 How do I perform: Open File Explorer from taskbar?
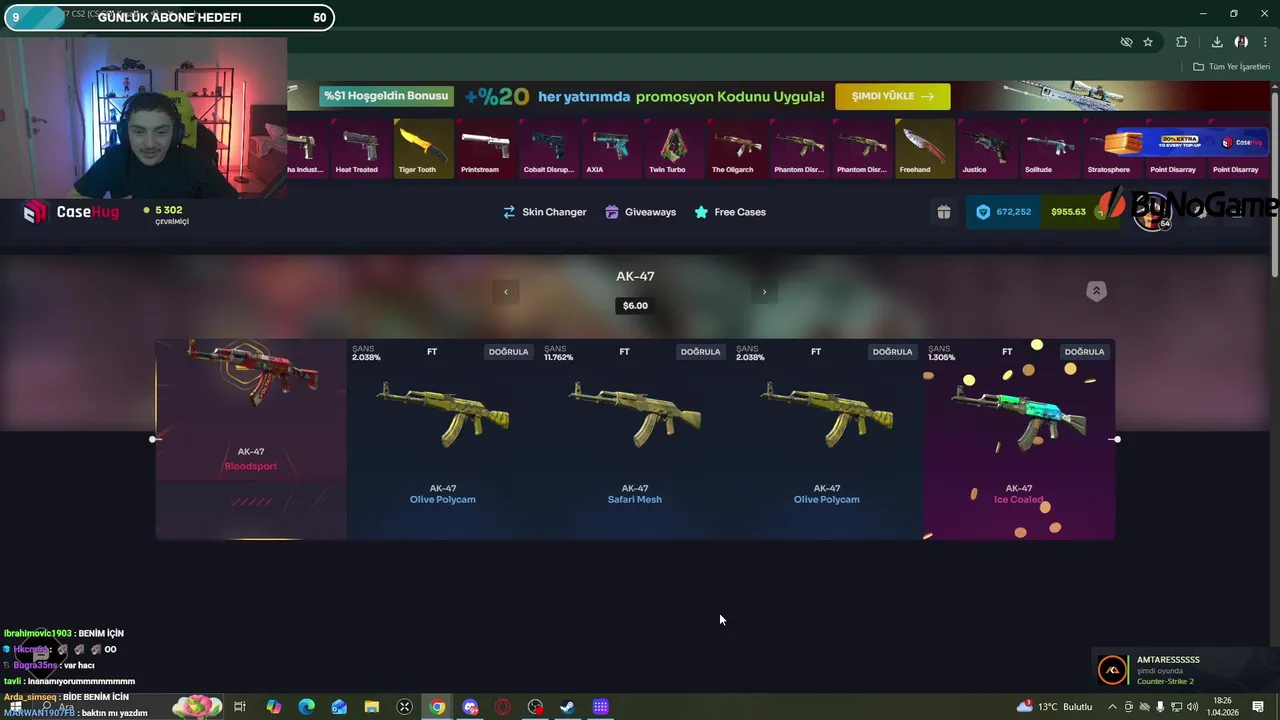tap(372, 707)
